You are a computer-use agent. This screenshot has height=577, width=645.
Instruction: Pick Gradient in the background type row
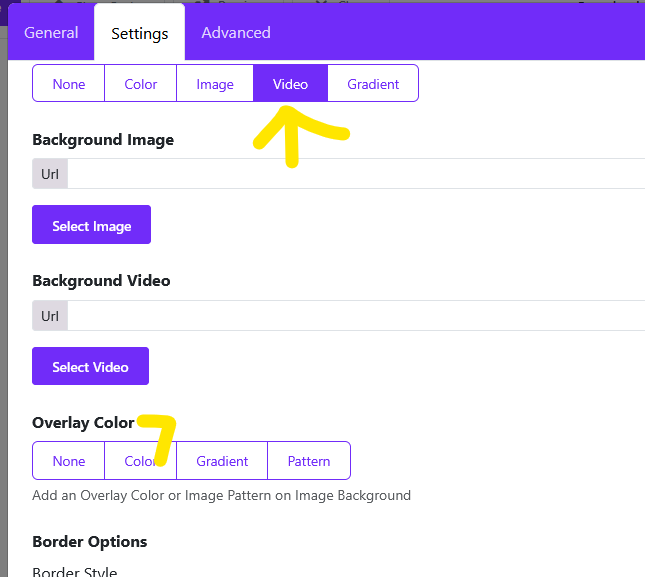tap(373, 84)
